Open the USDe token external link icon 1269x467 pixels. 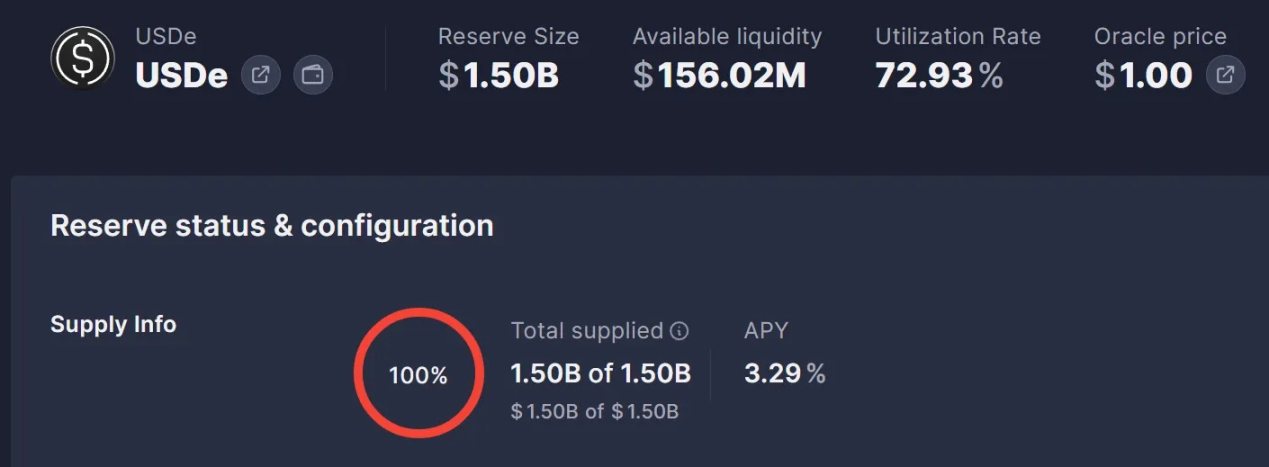[260, 75]
